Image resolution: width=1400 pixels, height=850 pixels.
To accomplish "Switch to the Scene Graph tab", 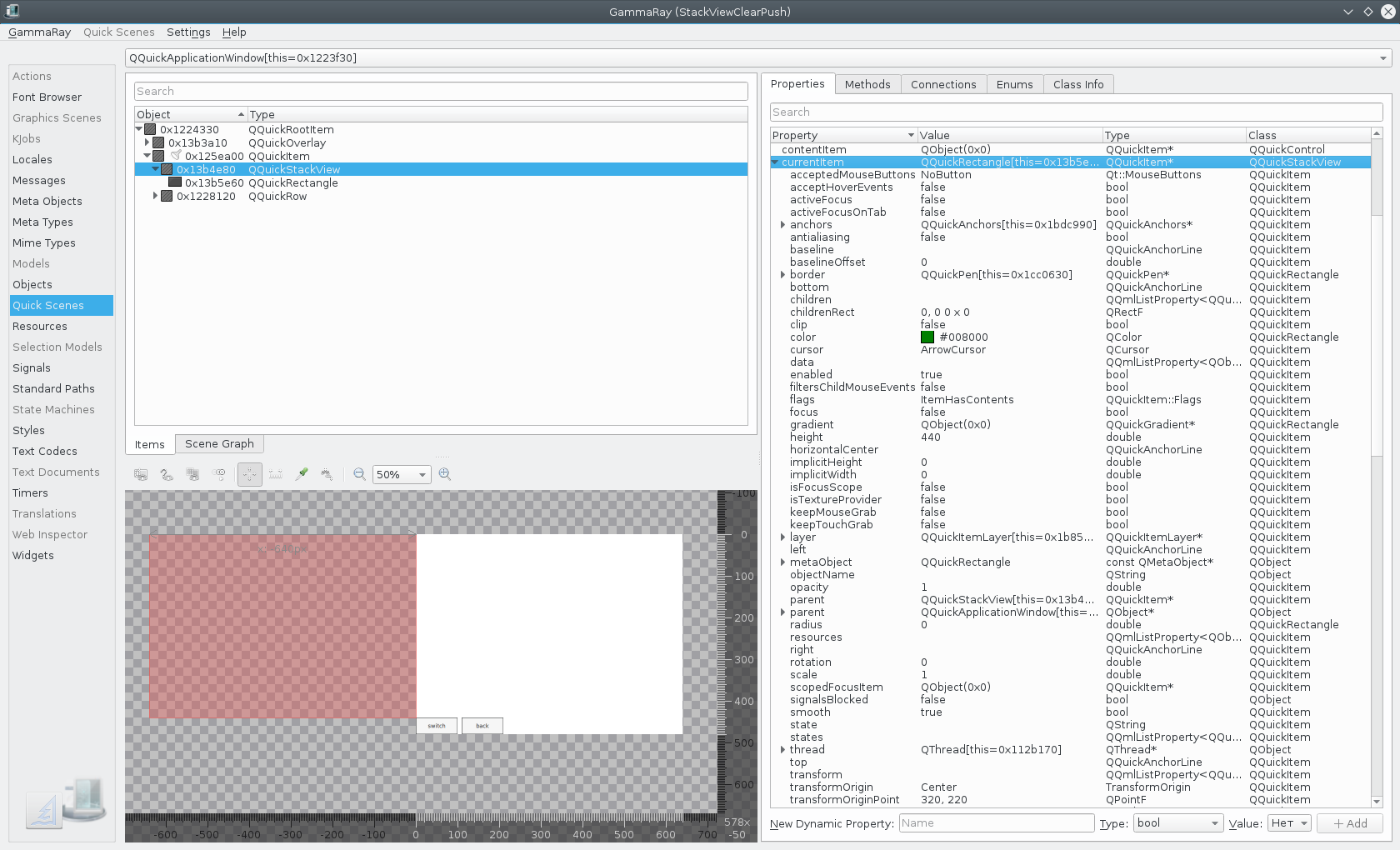I will pyautogui.click(x=219, y=444).
